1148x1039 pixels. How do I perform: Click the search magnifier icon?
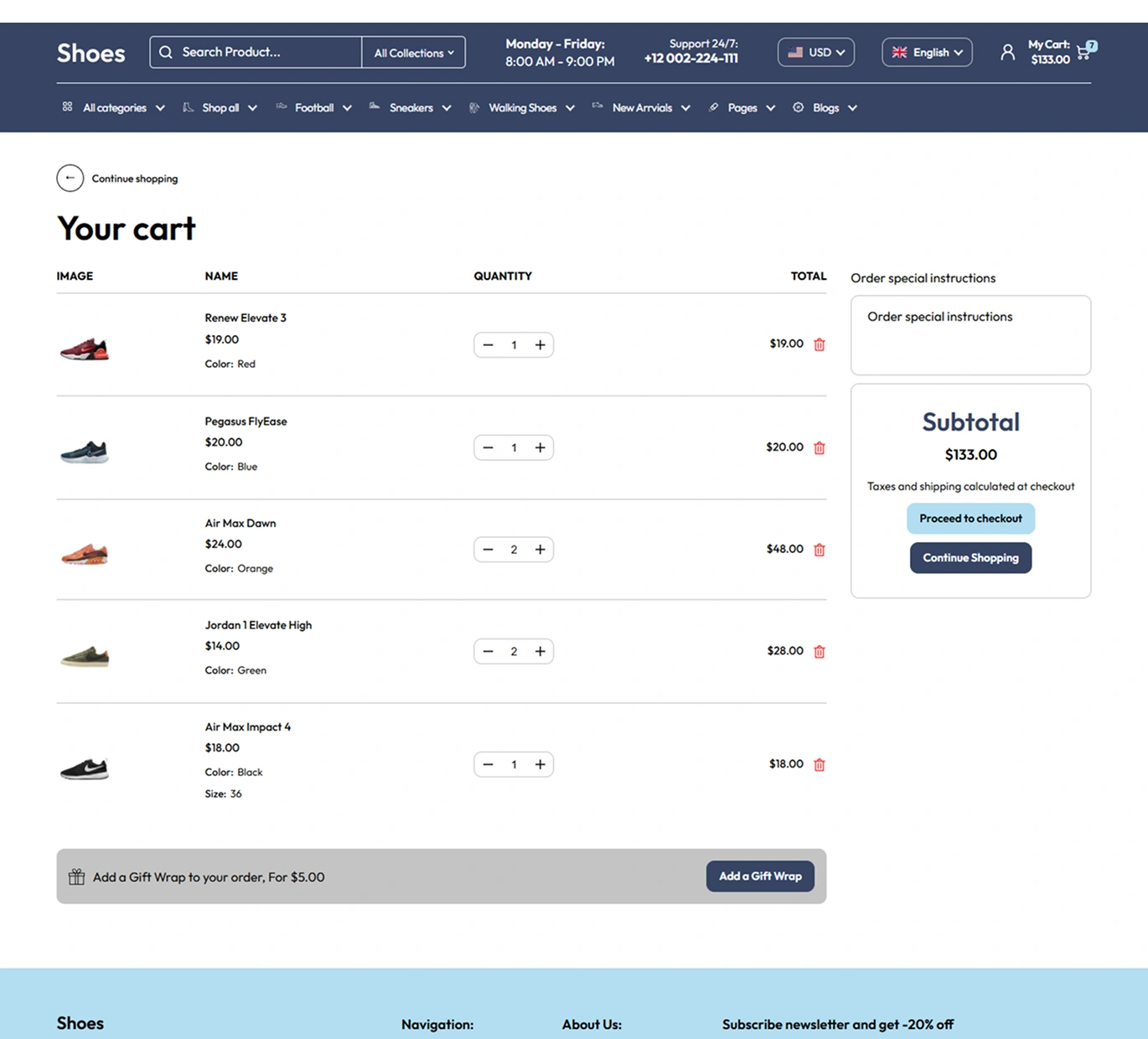coord(166,52)
